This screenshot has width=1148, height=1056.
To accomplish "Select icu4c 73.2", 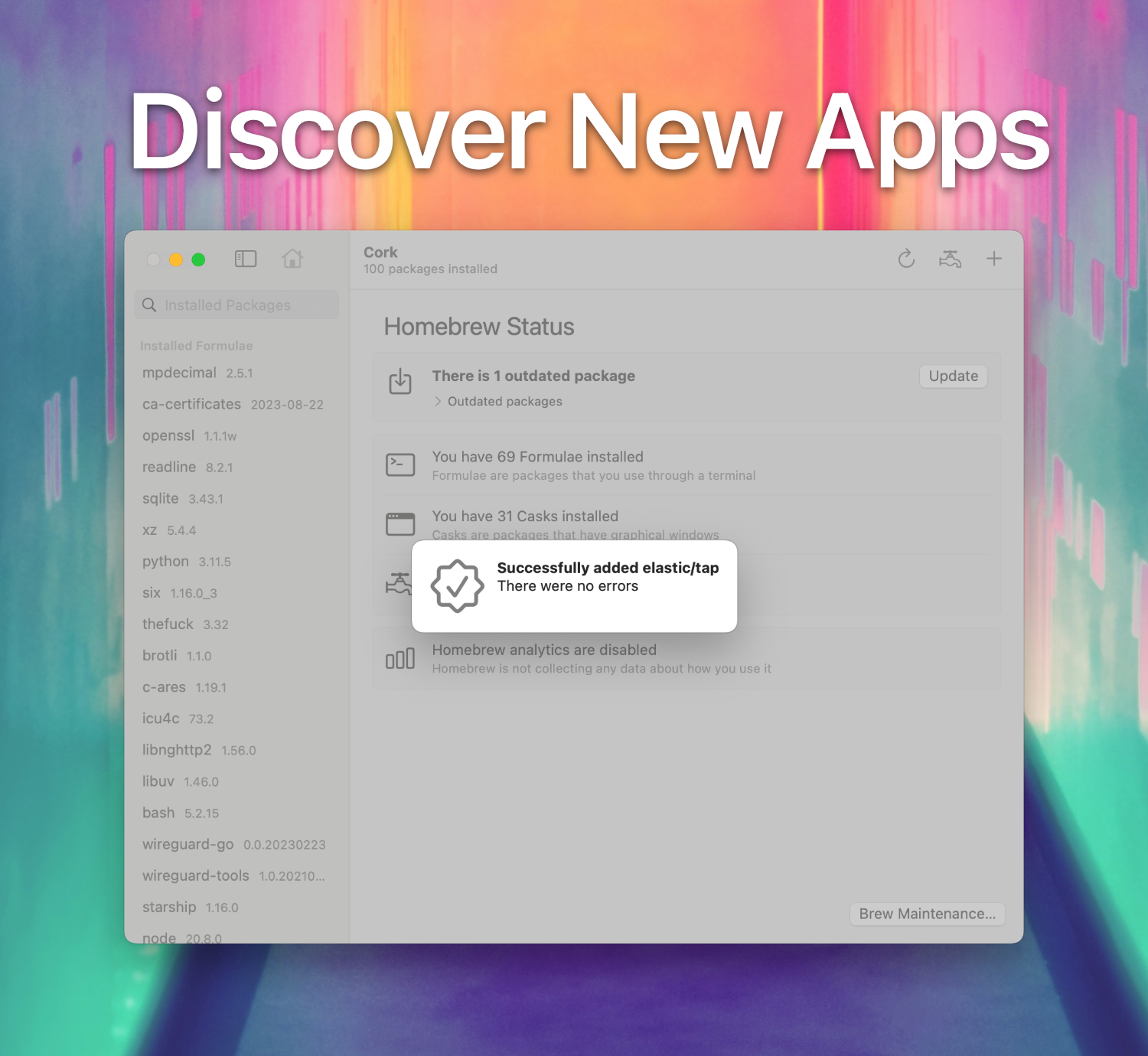I will pos(236,718).
